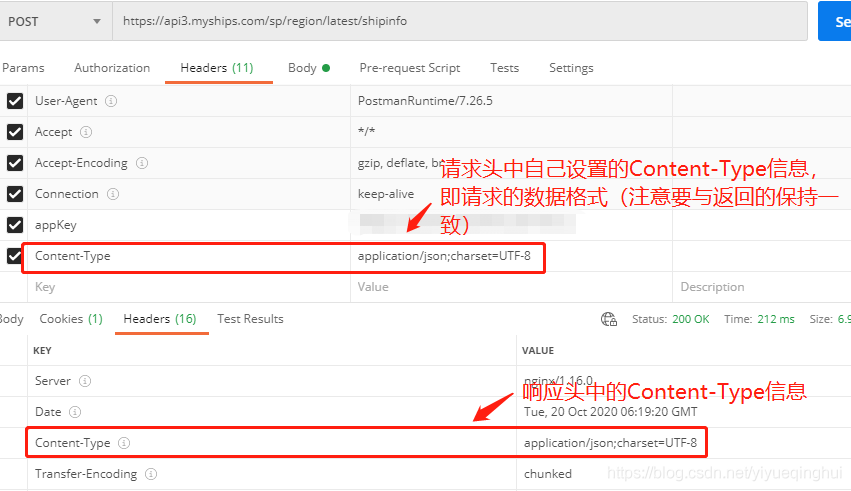This screenshot has height=491, width=851.
Task: Show info icon for User-Agent header
Action: (111, 101)
